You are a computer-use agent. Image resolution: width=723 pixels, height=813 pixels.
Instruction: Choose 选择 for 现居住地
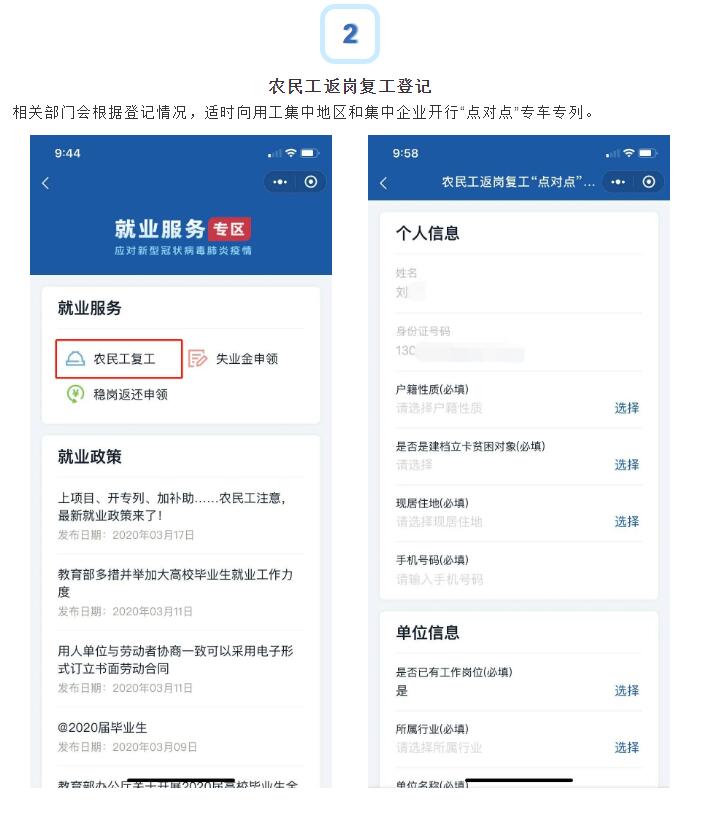coord(627,522)
